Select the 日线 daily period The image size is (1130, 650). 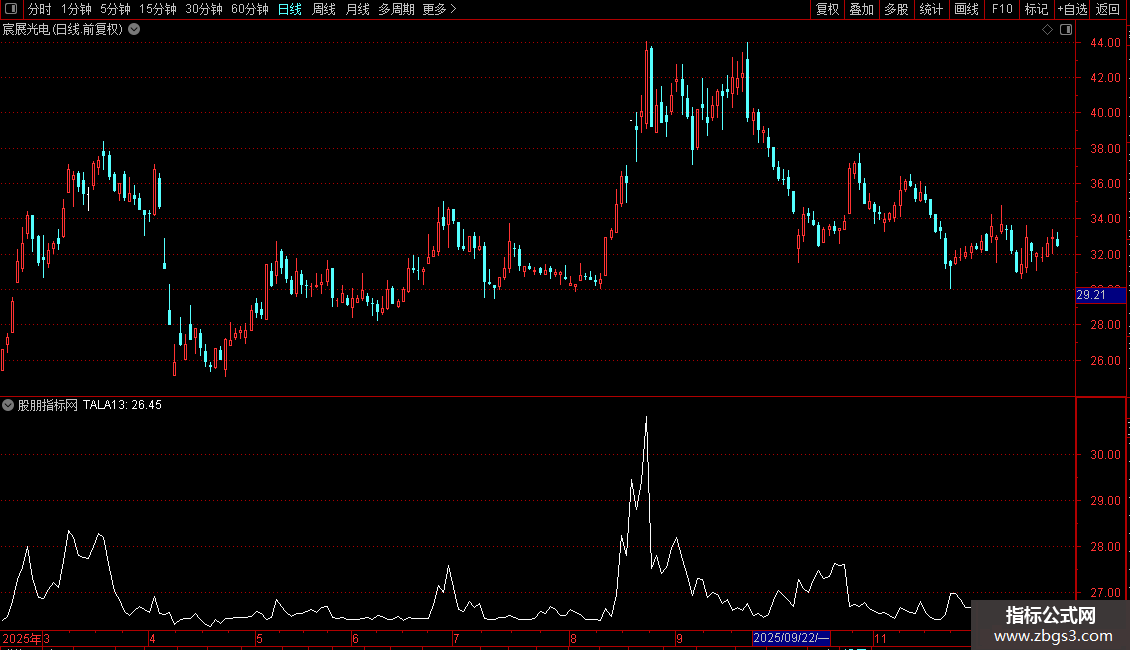(x=290, y=9)
